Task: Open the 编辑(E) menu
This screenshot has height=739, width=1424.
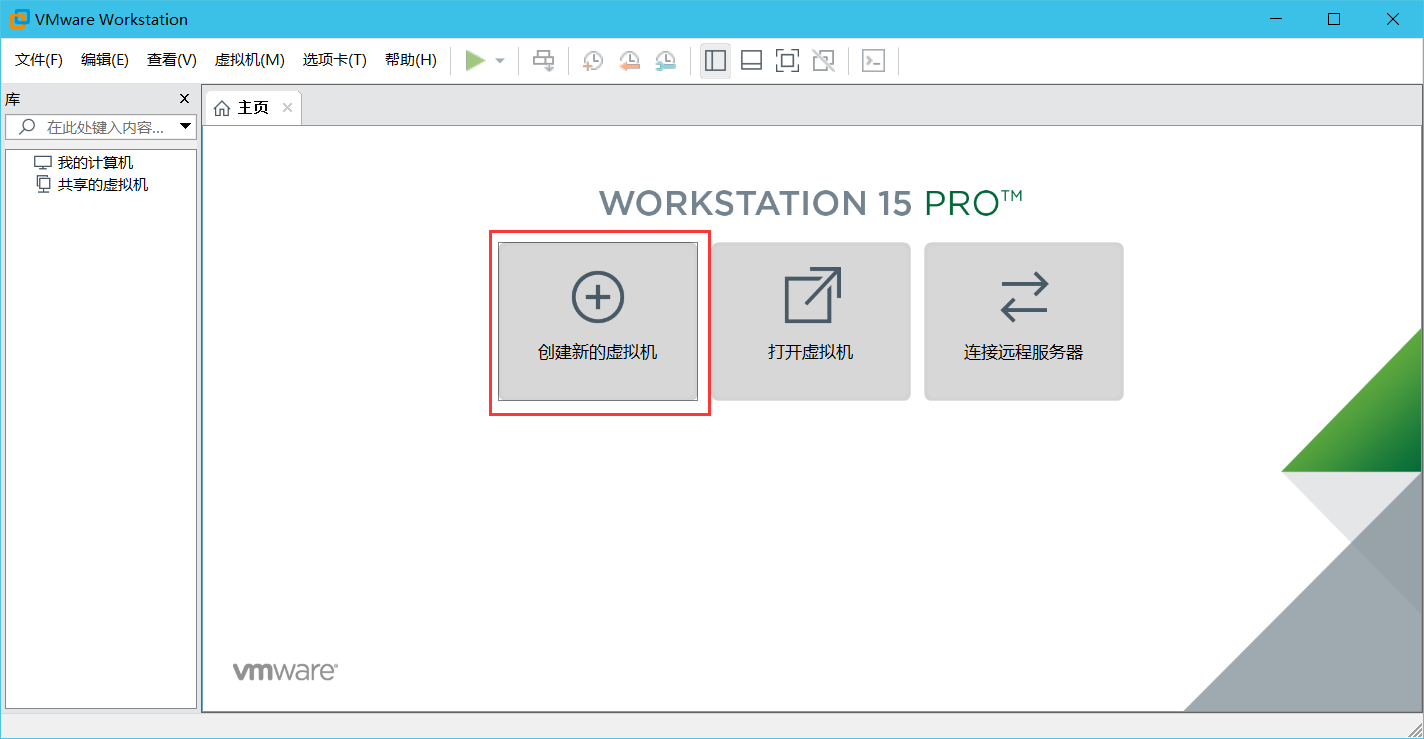Action: (105, 60)
